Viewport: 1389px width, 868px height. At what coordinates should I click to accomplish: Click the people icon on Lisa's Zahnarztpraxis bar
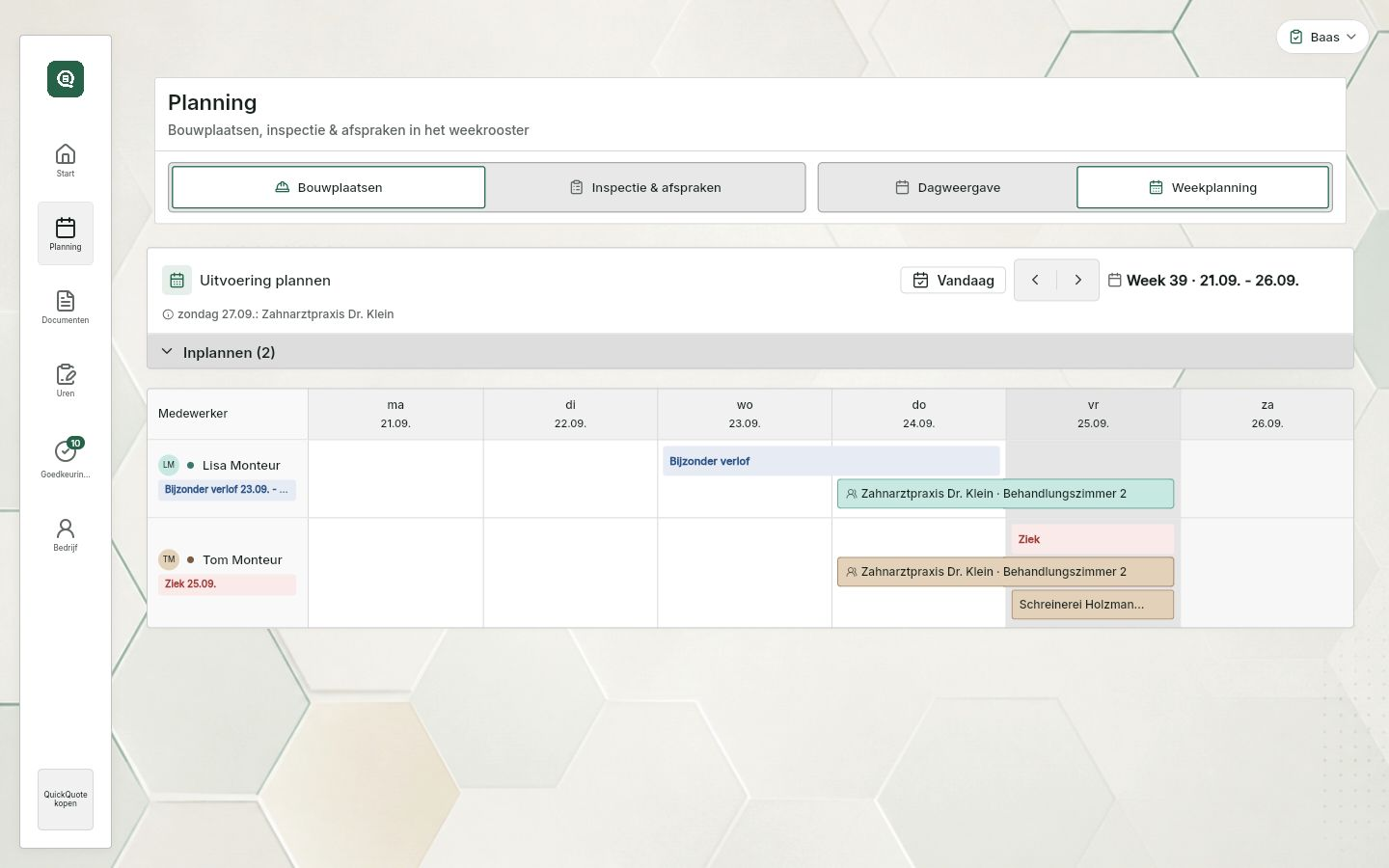coord(852,494)
